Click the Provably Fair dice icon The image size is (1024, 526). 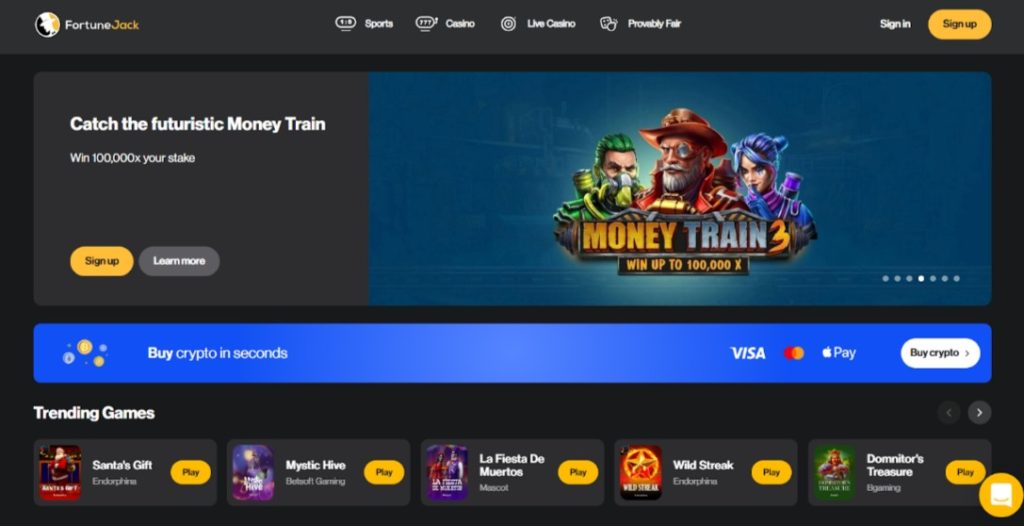coord(609,24)
